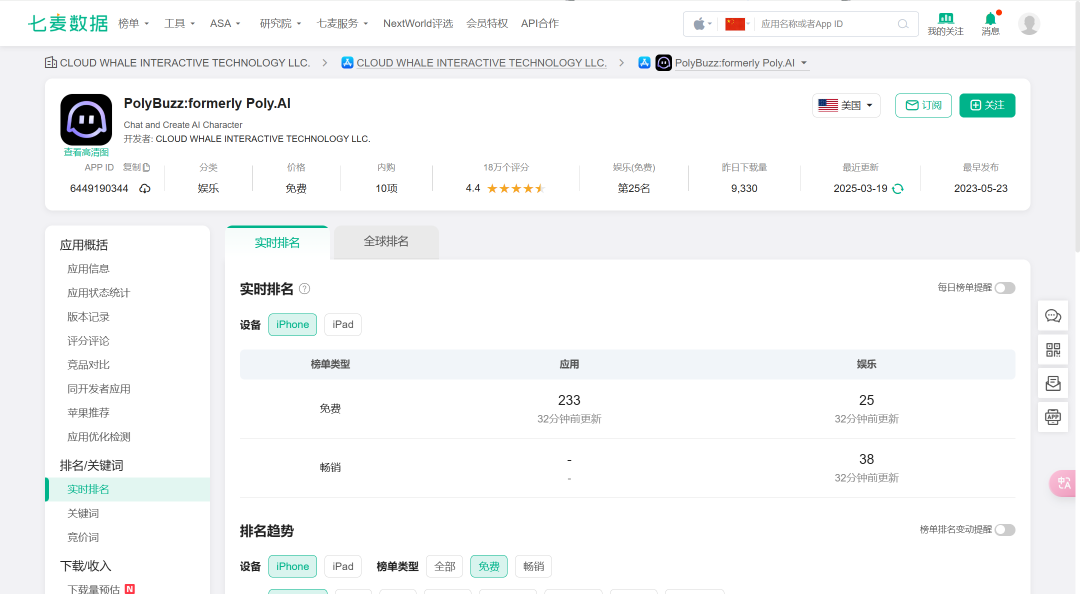1080x594 pixels.
Task: Click the download icon beside app ID 6449190344
Action: click(145, 189)
